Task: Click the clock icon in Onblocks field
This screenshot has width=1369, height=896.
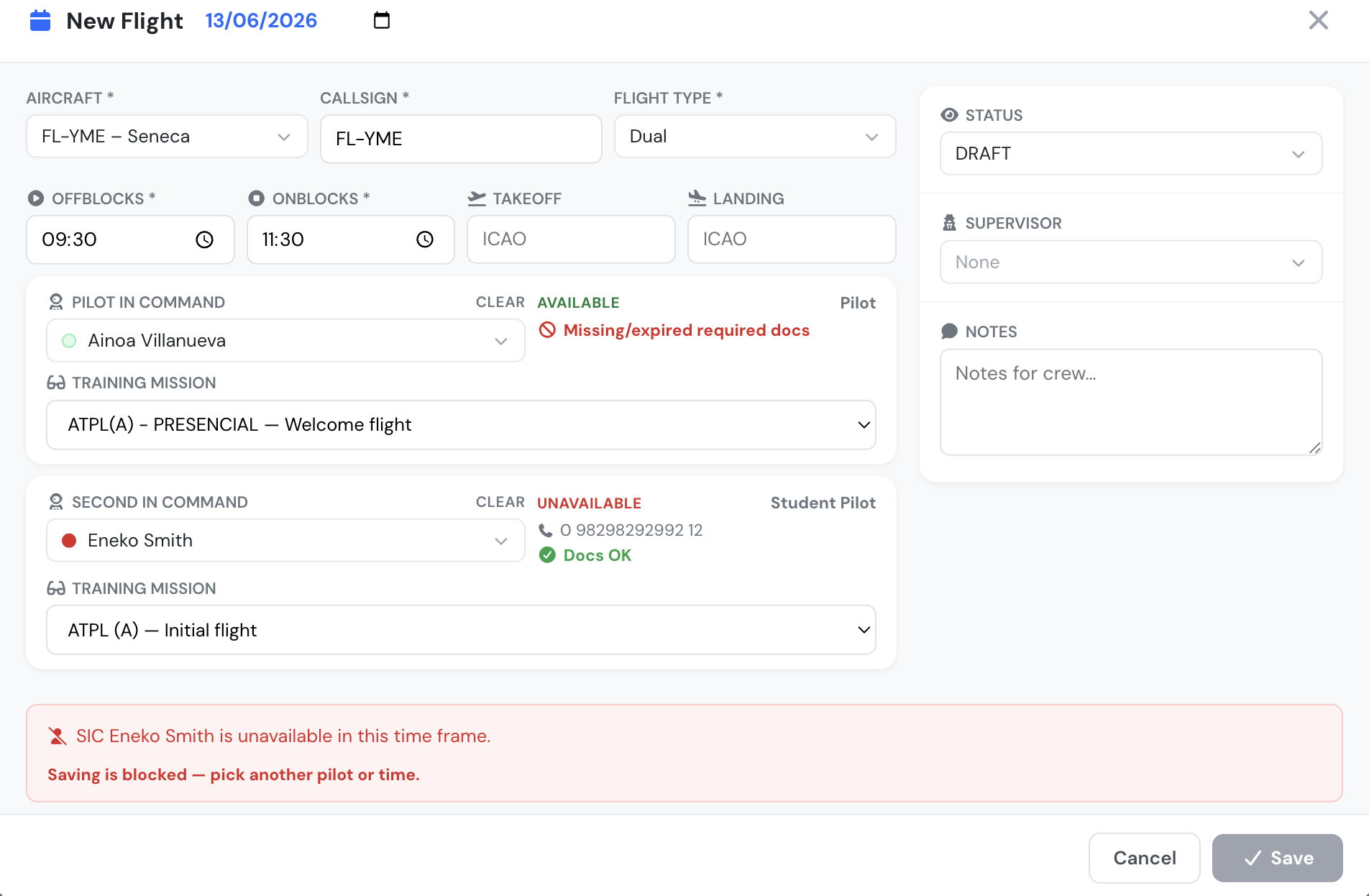Action: click(x=425, y=239)
